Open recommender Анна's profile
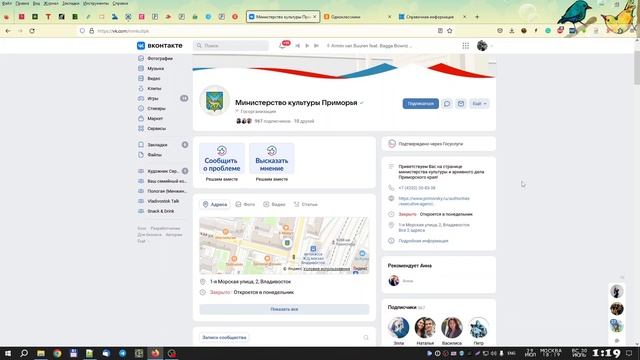 tap(394, 281)
